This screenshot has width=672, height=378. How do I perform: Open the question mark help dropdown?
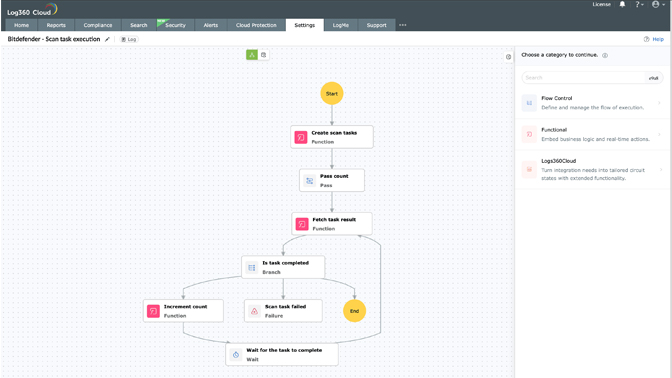coord(639,4)
